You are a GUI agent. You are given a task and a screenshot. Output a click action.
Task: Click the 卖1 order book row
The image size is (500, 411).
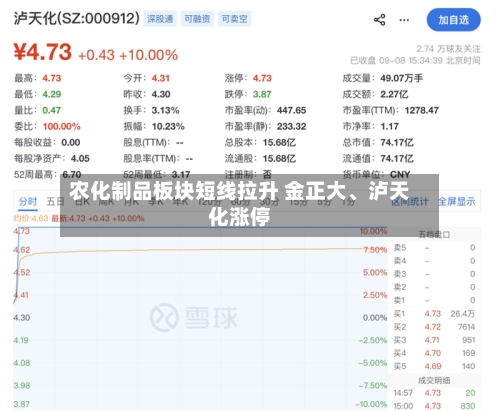[x=434, y=300]
